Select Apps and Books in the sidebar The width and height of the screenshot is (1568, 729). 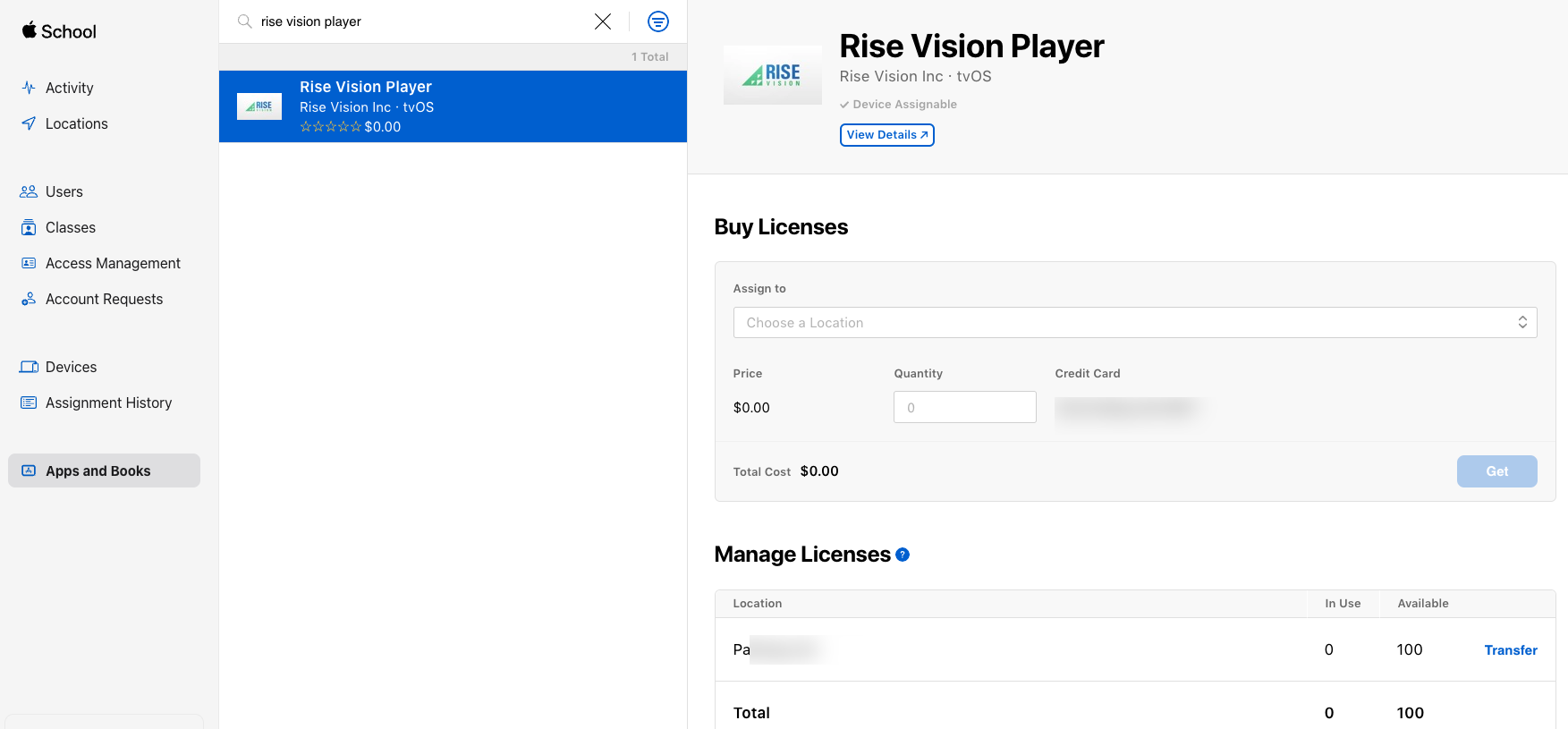(x=97, y=470)
